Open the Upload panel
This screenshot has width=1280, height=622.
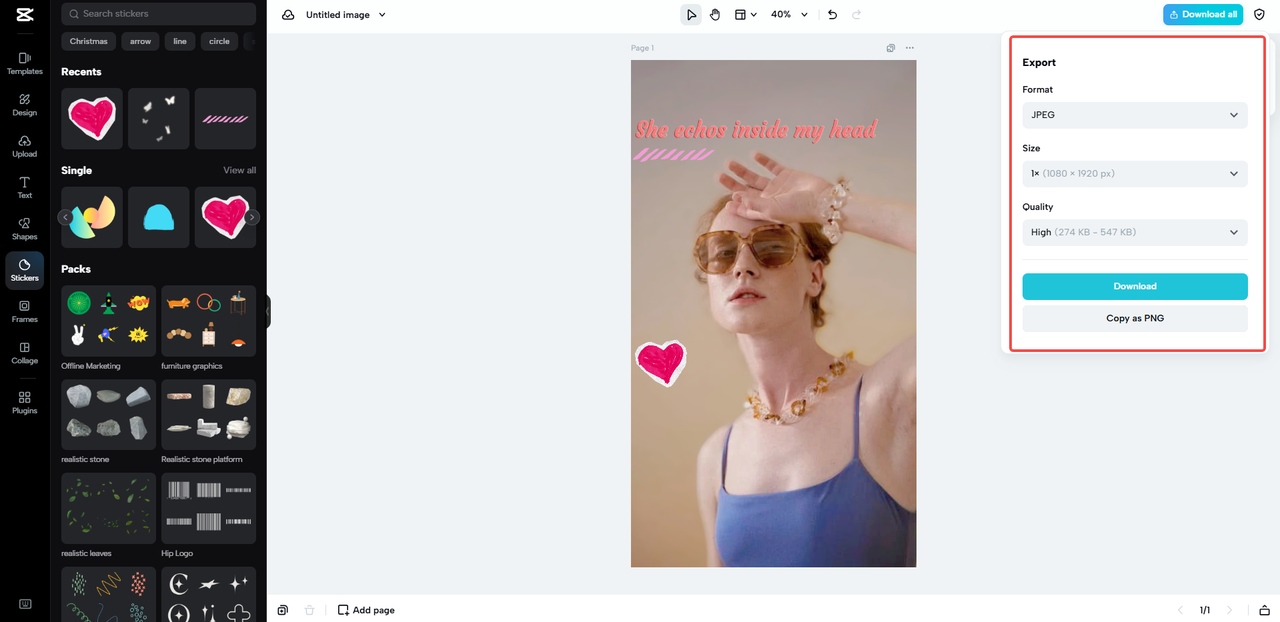coord(24,146)
